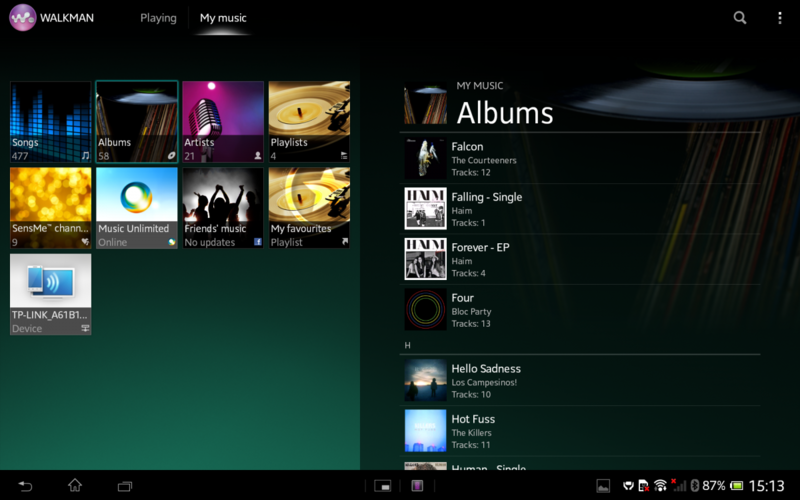Tap the Android home button

(x=75, y=485)
